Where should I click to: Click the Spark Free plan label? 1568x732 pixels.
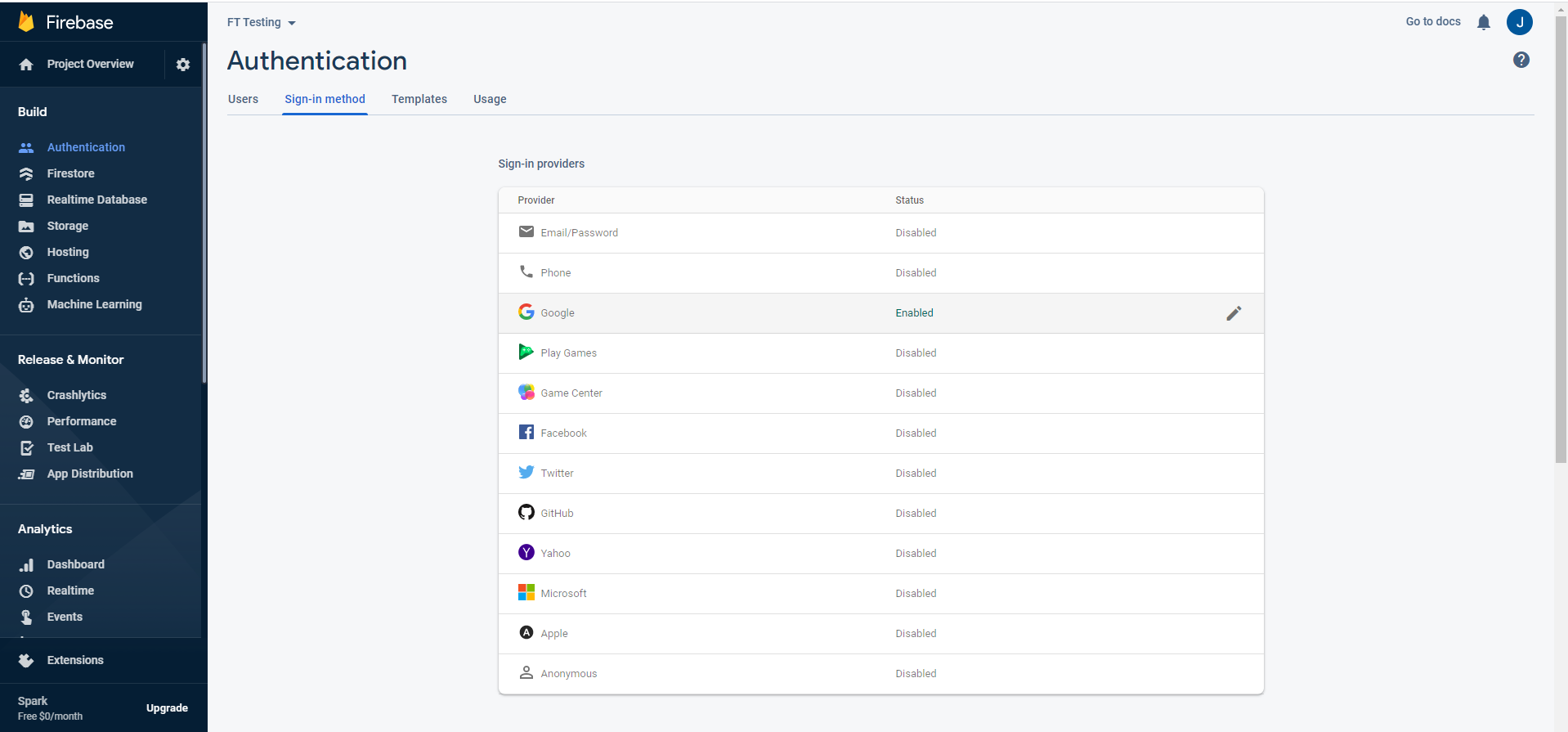coord(50,708)
